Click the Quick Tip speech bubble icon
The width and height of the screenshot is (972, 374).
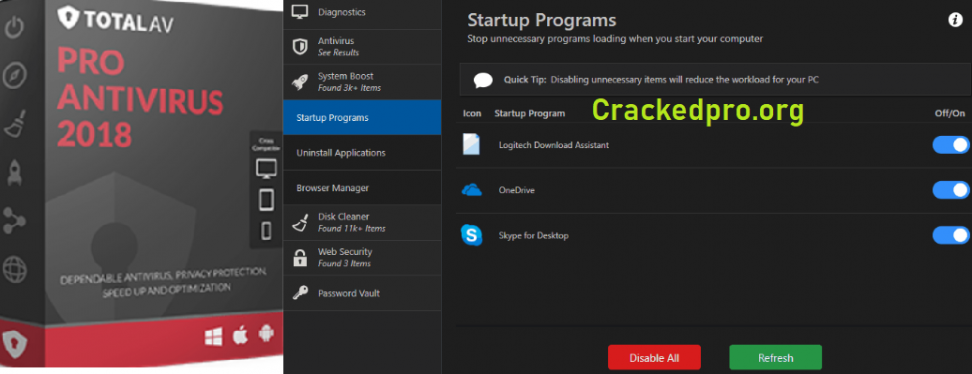(x=483, y=80)
